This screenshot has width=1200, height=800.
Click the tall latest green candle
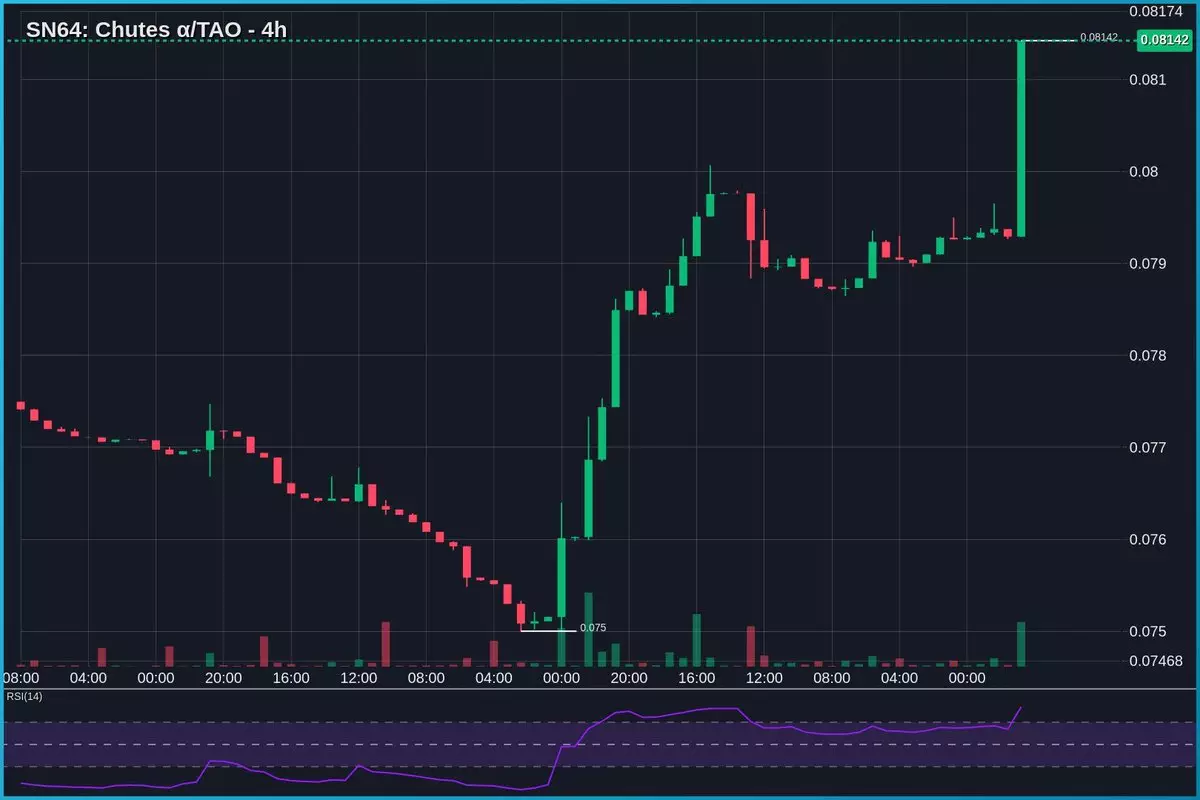[x=1021, y=140]
